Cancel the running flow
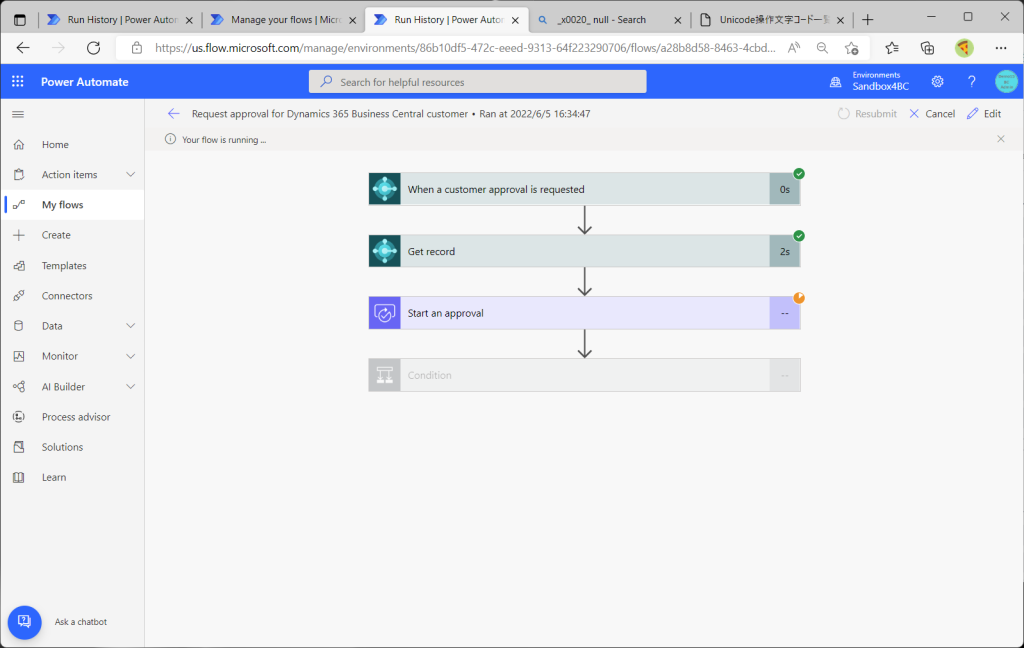The width and height of the screenshot is (1024, 648). point(932,114)
